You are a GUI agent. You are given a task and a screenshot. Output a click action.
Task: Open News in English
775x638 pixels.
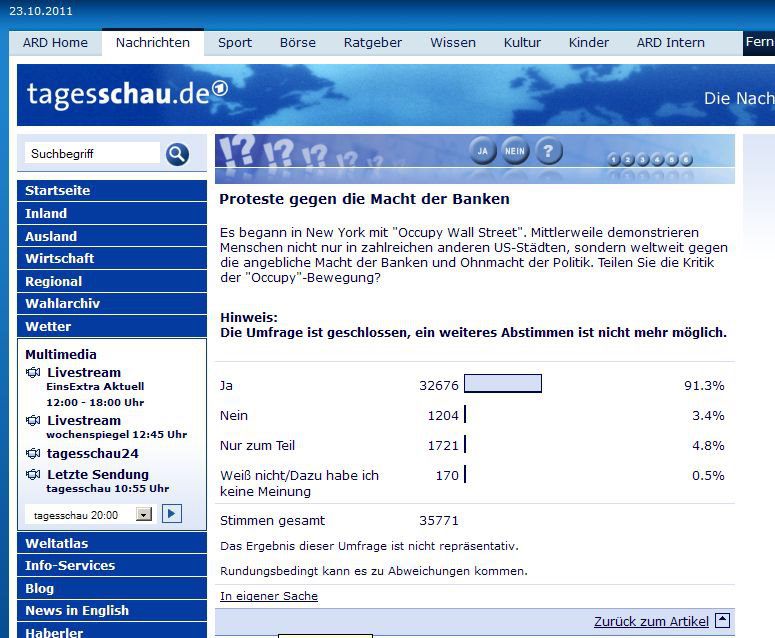click(112, 610)
